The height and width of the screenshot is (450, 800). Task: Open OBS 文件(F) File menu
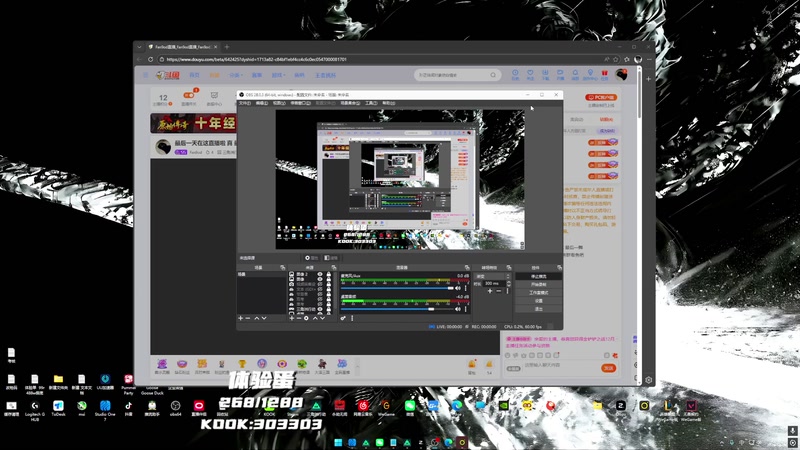(x=245, y=103)
